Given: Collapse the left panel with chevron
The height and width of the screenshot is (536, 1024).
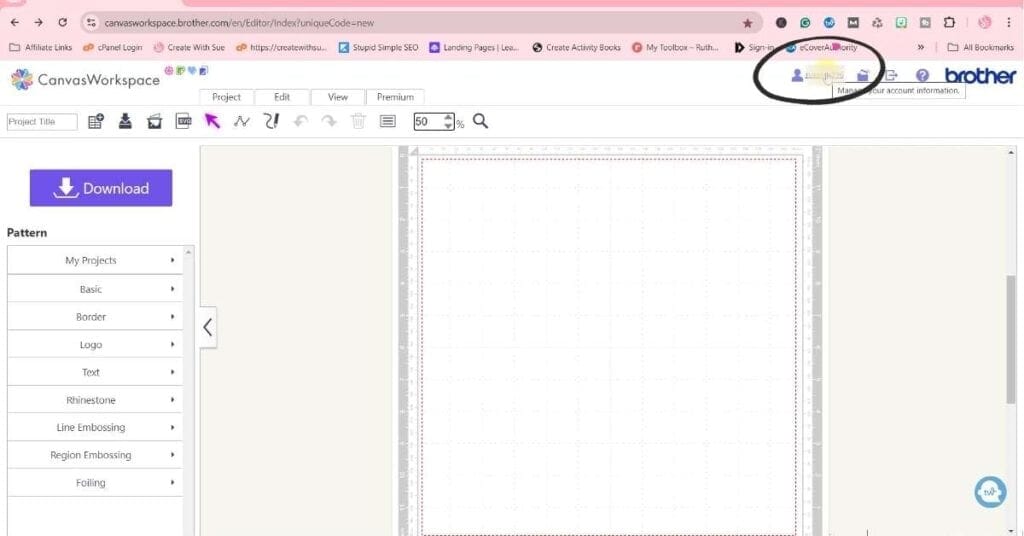Looking at the screenshot, I should (x=208, y=327).
